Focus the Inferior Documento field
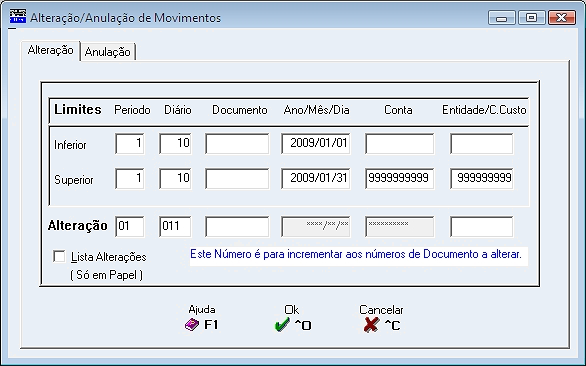This screenshot has width=586, height=366. tap(237, 144)
